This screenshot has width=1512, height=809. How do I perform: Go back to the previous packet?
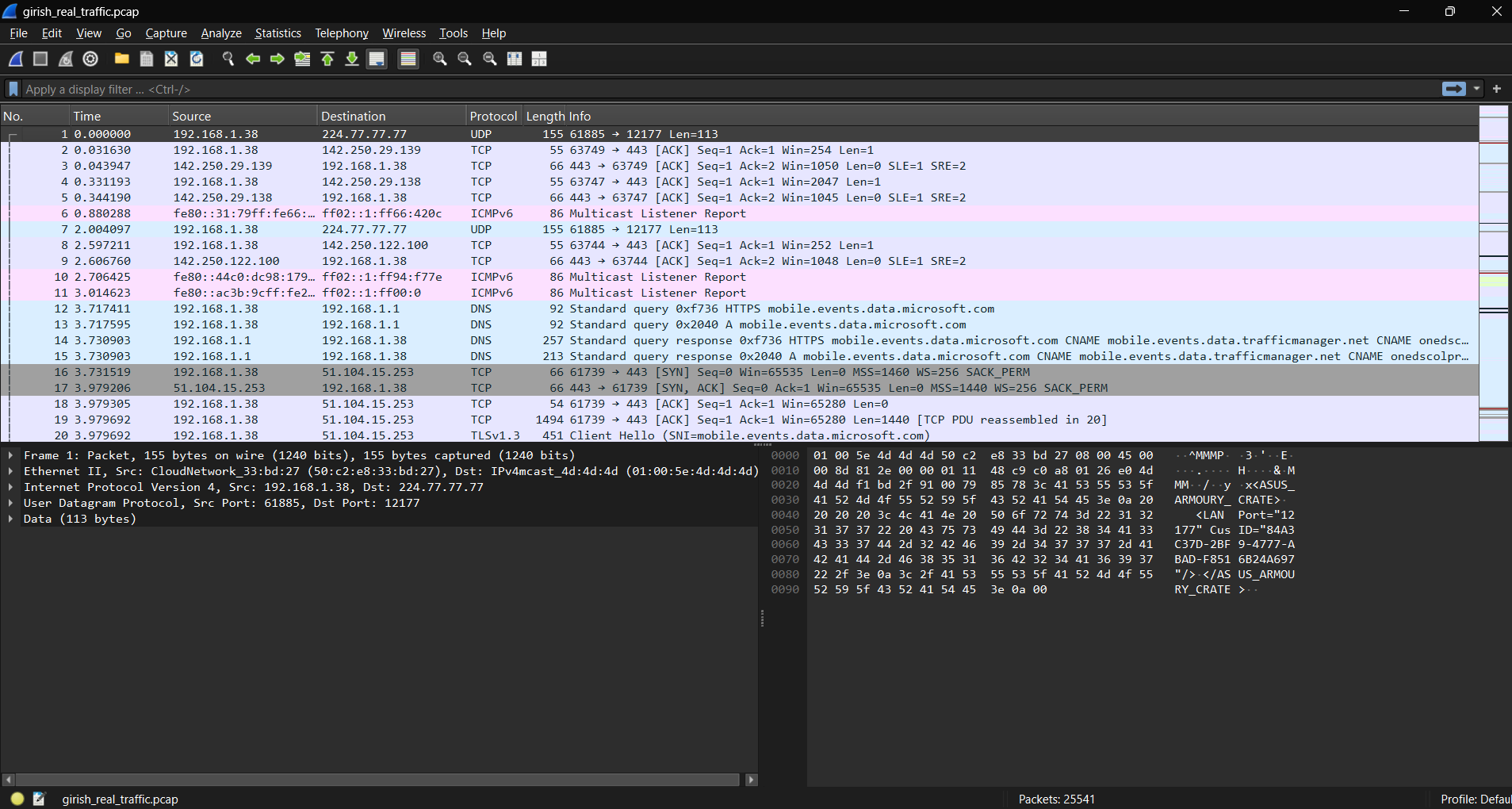tap(253, 59)
